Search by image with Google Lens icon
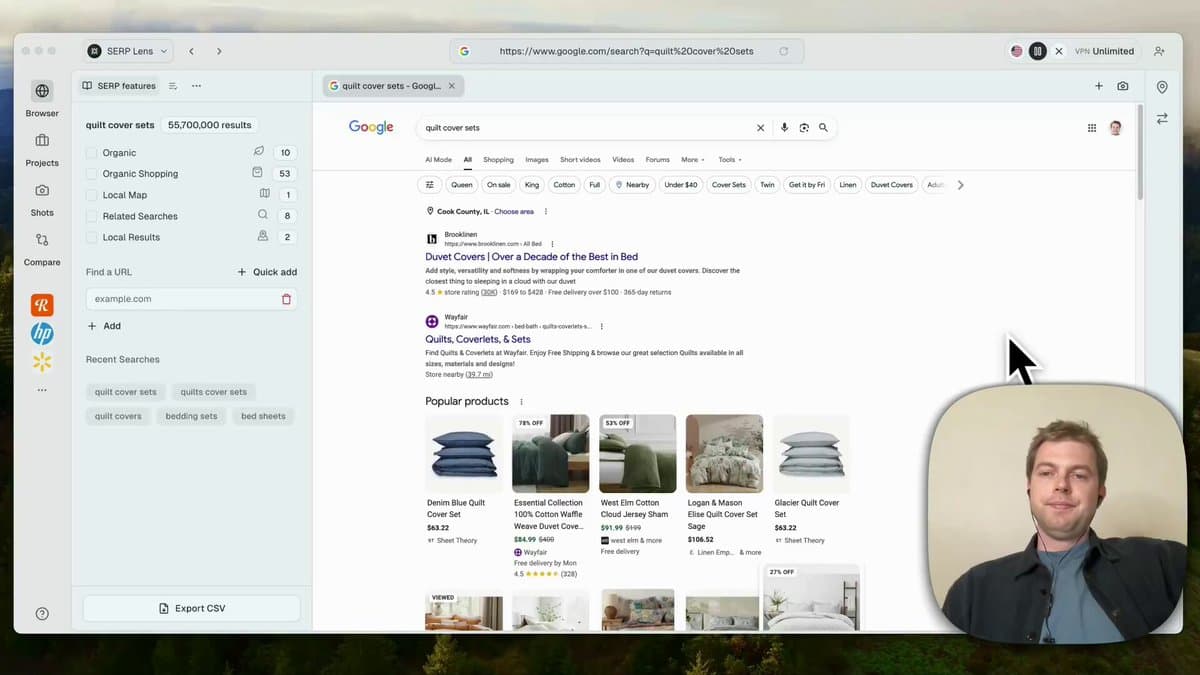 coord(804,128)
